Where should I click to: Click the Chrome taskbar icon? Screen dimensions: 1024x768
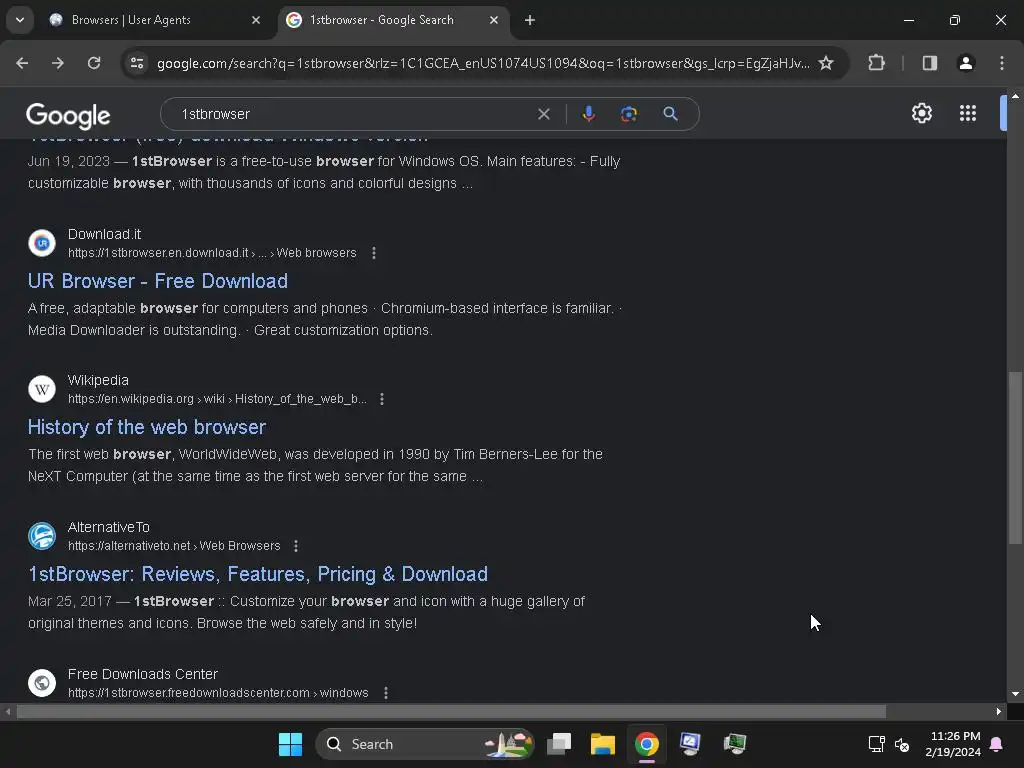tap(647, 744)
